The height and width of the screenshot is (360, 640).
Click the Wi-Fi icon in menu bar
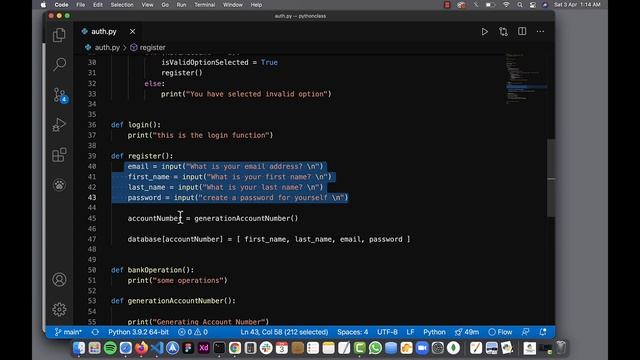pos(506,5)
